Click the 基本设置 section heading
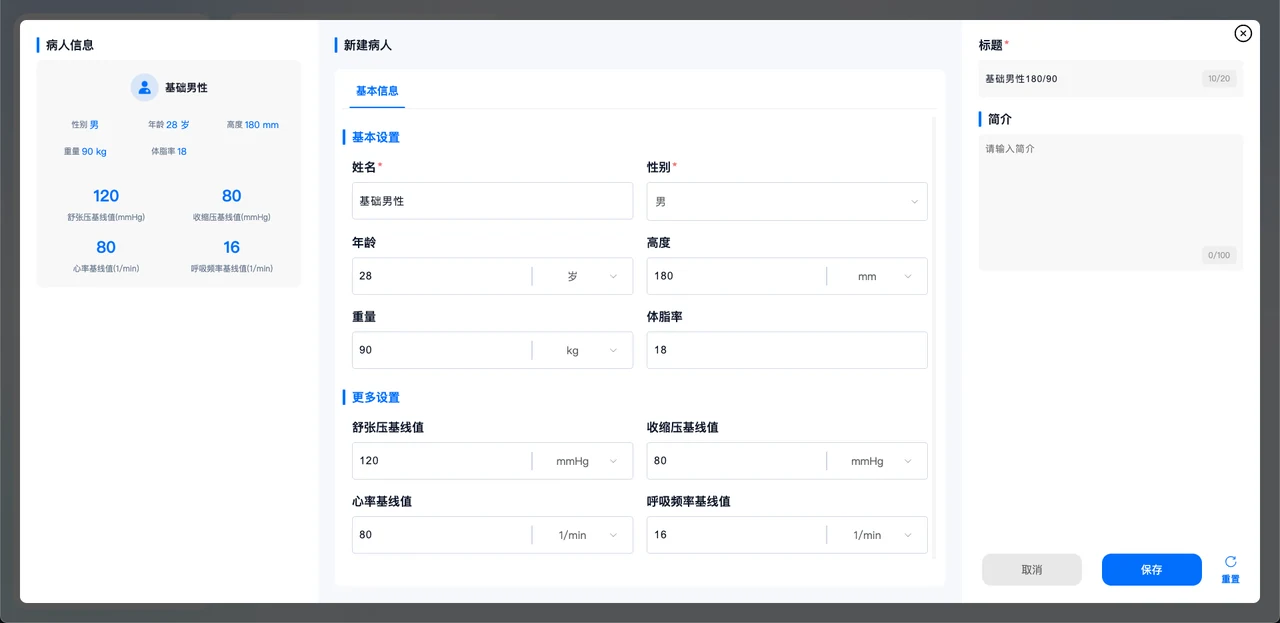This screenshot has width=1280, height=623. [376, 137]
